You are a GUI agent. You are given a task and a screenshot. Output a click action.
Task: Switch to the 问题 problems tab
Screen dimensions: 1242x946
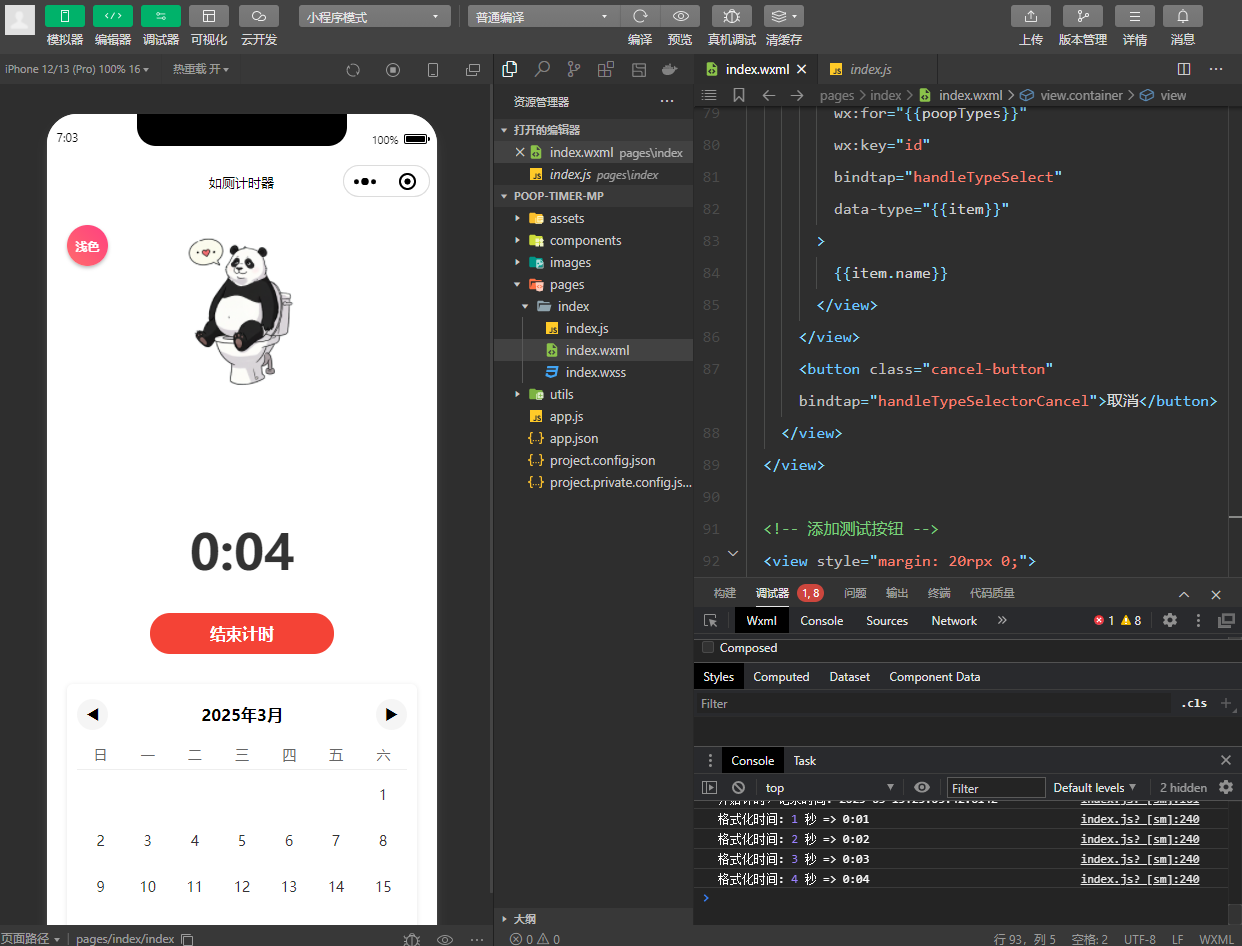pos(855,593)
